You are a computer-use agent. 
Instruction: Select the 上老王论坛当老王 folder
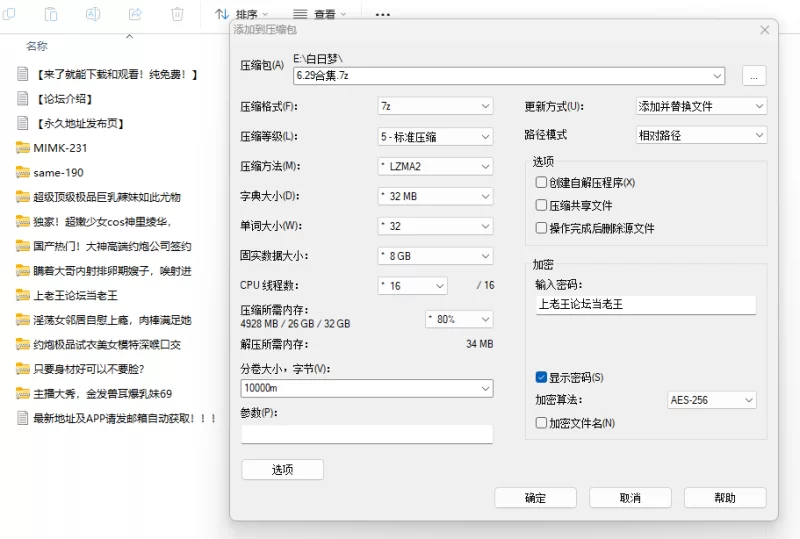pyautogui.click(x=67, y=296)
